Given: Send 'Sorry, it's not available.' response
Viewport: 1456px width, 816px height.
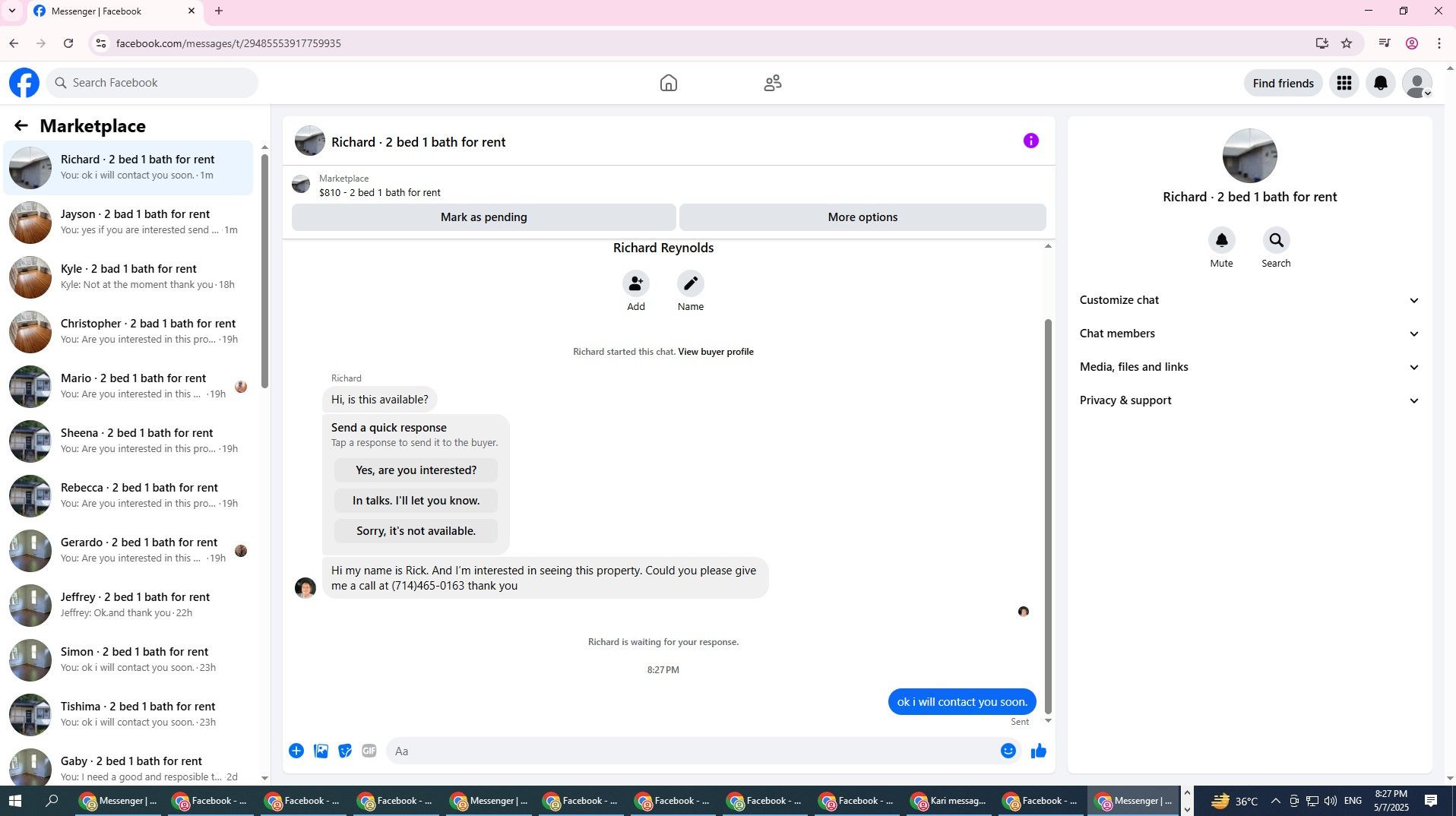Looking at the screenshot, I should coord(416,531).
